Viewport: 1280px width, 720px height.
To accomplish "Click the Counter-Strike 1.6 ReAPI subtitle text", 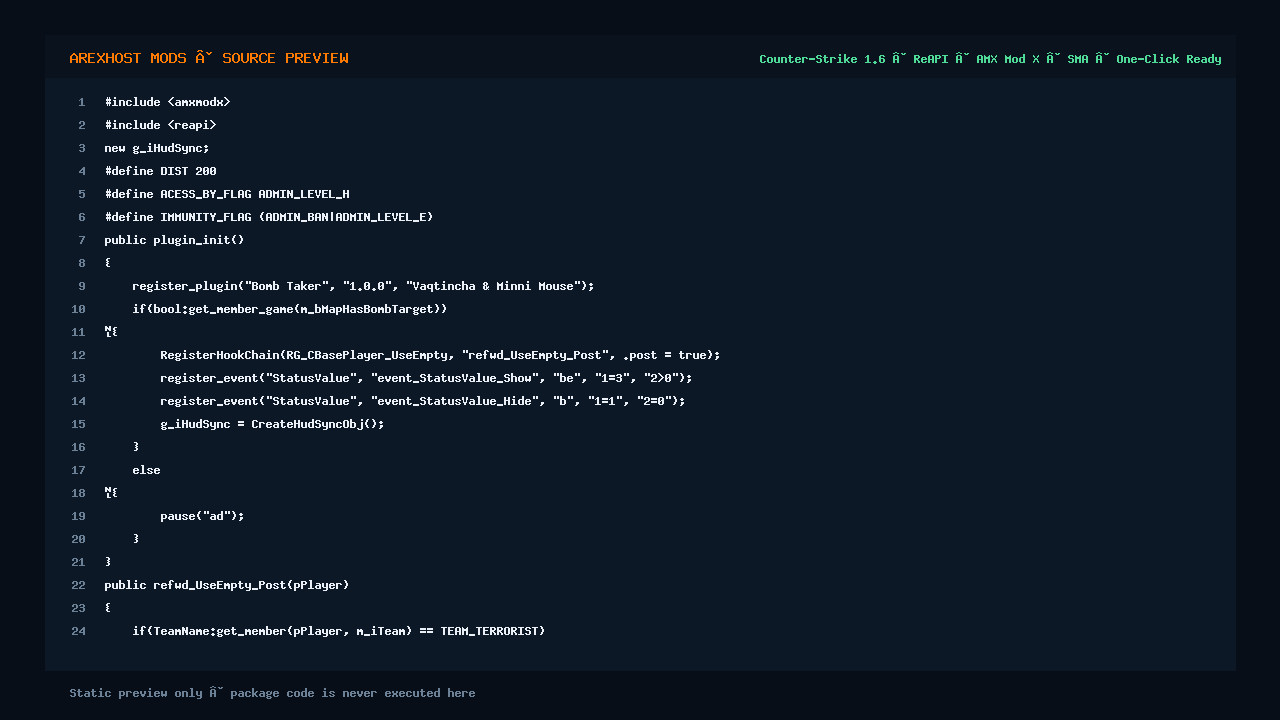I will tap(990, 59).
